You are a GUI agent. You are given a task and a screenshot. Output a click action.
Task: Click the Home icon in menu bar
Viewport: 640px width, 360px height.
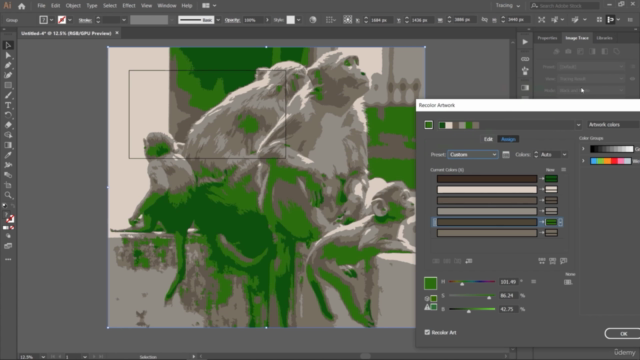[x=22, y=6]
